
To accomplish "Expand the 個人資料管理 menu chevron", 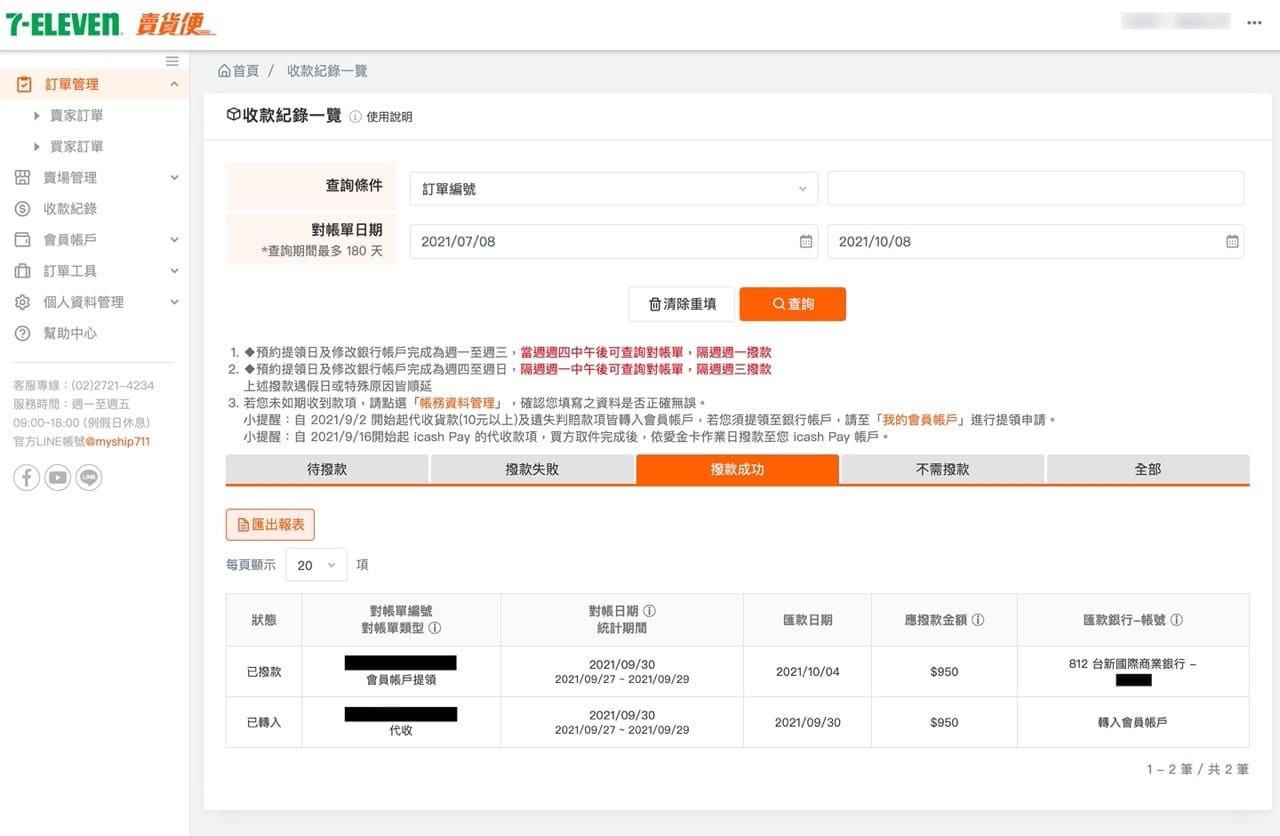I will pyautogui.click(x=174, y=302).
